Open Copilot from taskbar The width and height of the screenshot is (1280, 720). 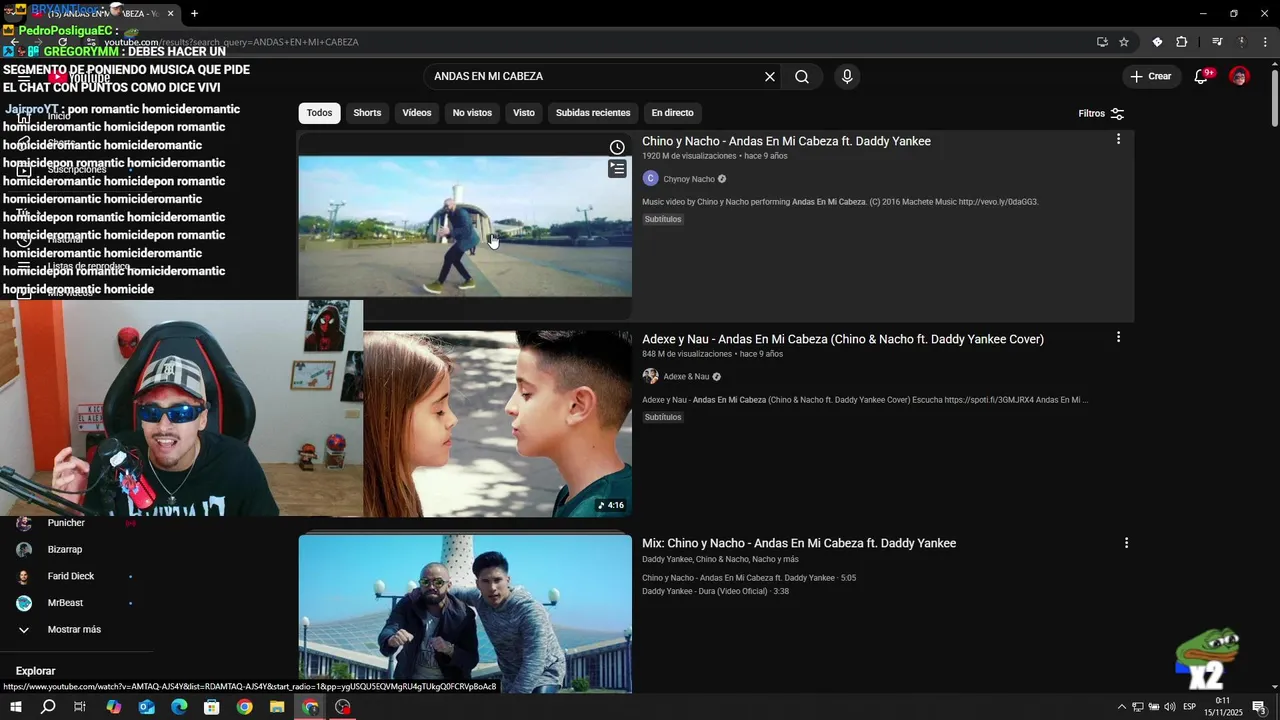click(114, 707)
